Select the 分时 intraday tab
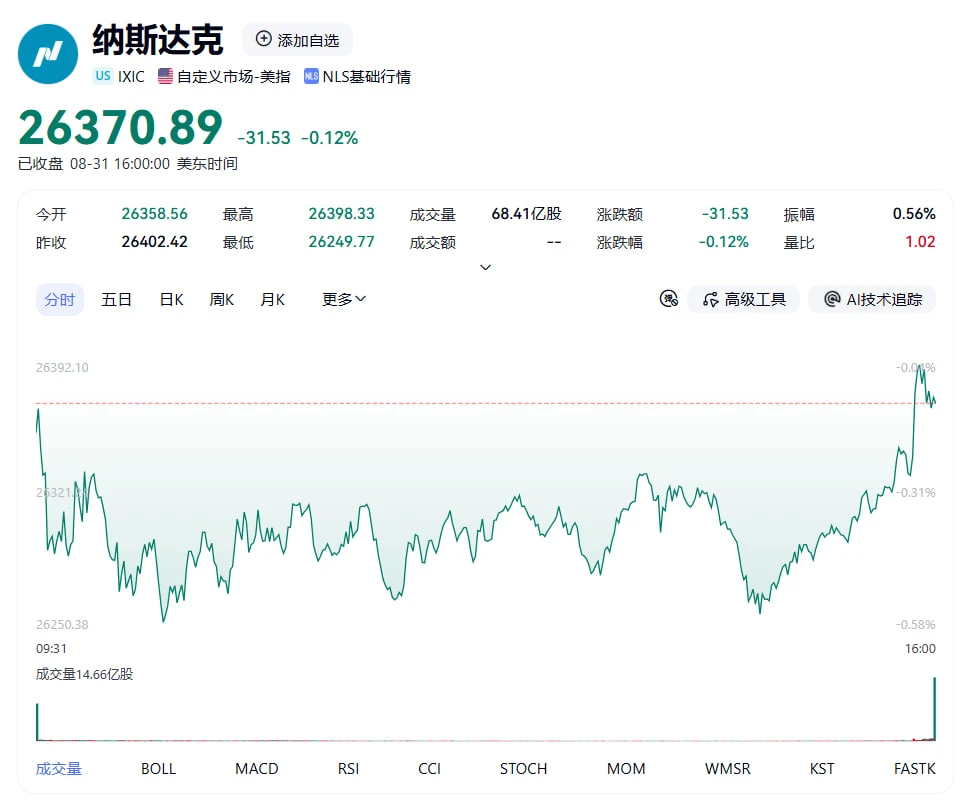The width and height of the screenshot is (965, 810). pyautogui.click(x=60, y=300)
